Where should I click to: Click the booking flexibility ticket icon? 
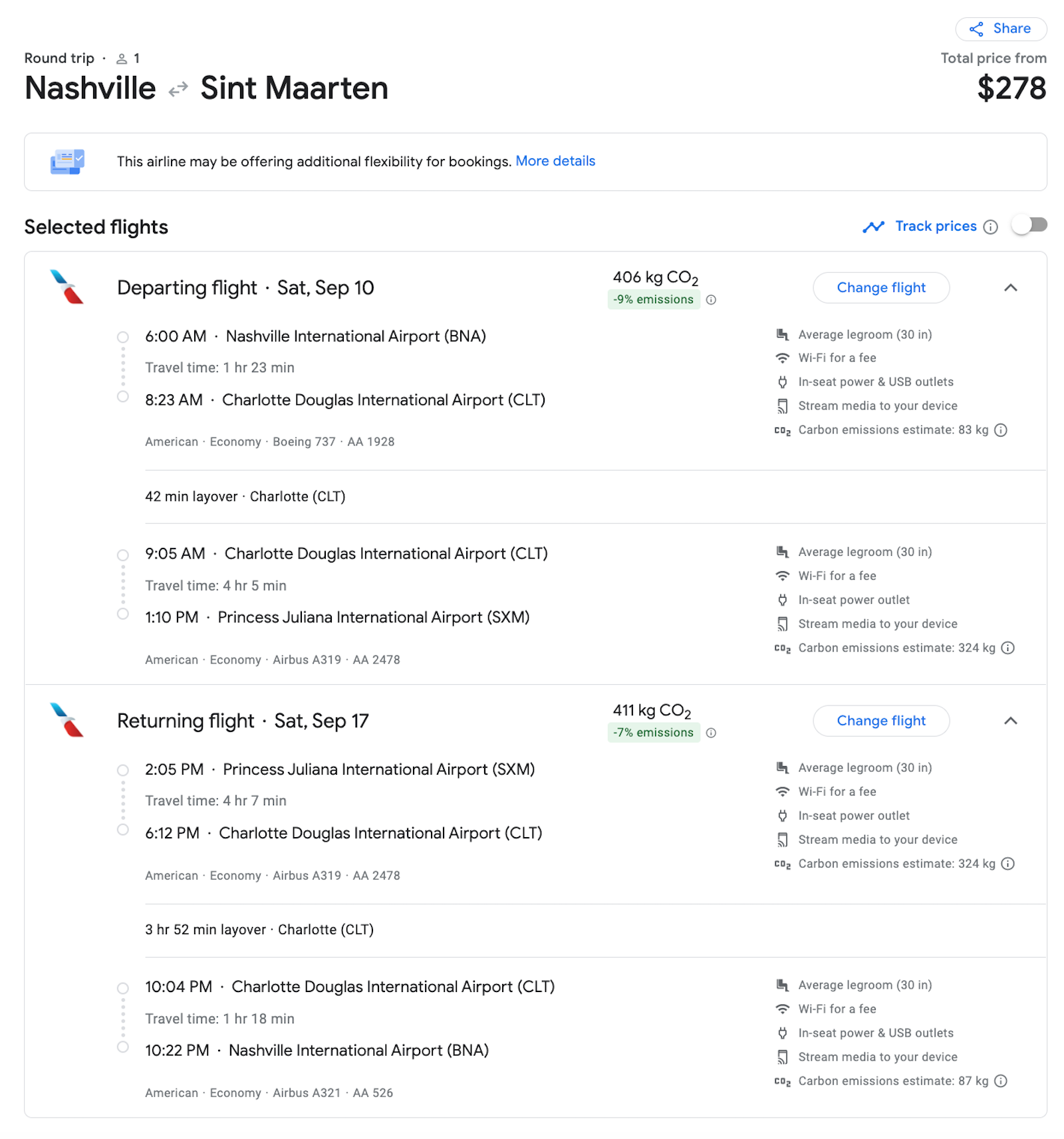click(x=67, y=160)
